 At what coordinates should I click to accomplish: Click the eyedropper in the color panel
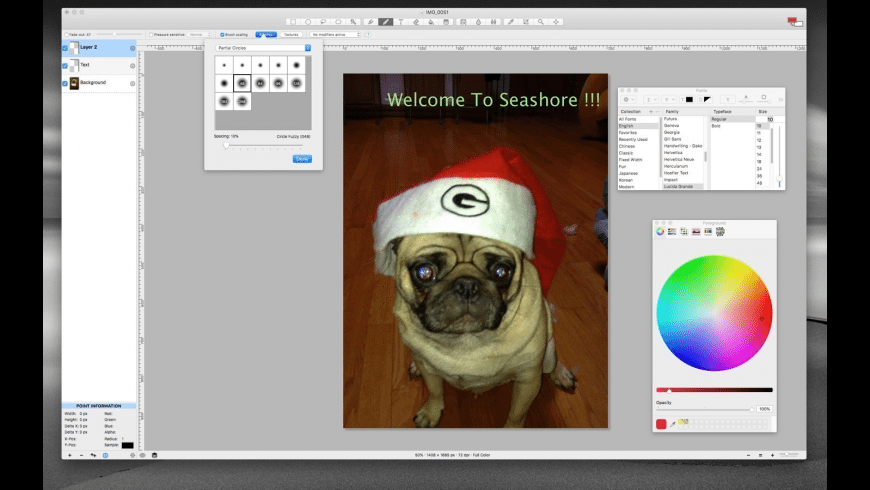(x=671, y=424)
